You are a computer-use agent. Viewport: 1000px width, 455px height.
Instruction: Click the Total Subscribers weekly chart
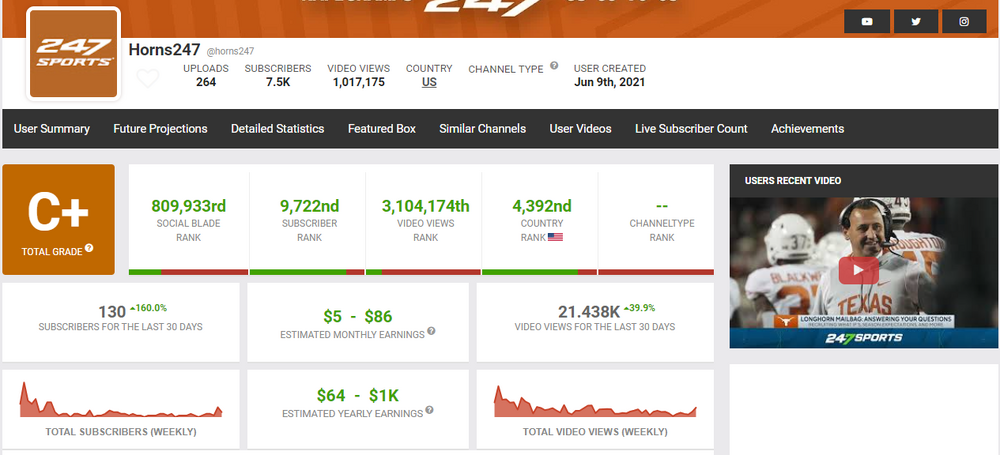click(x=121, y=402)
